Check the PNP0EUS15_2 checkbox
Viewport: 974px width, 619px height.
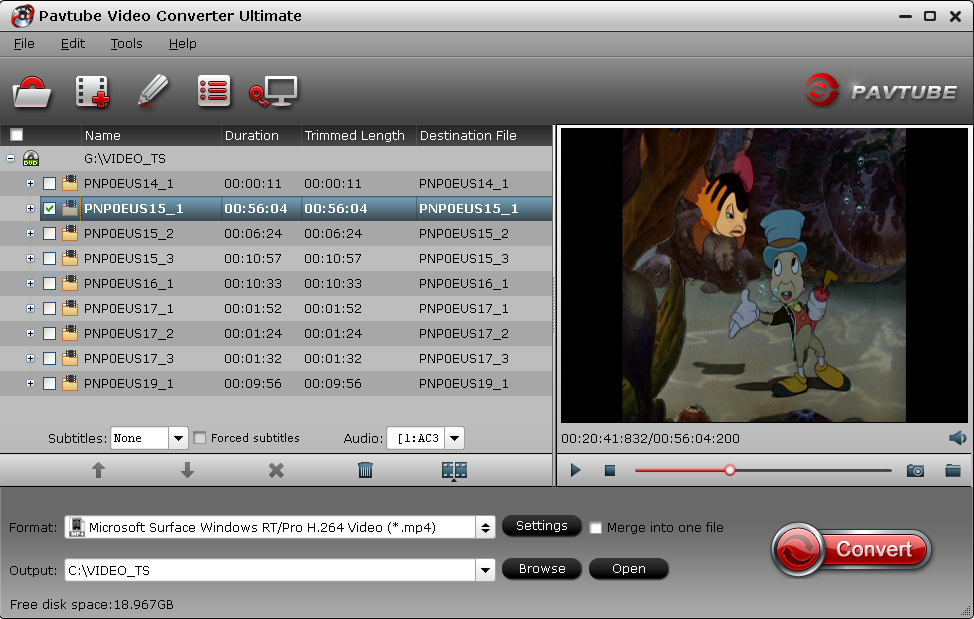pyautogui.click(x=50, y=233)
